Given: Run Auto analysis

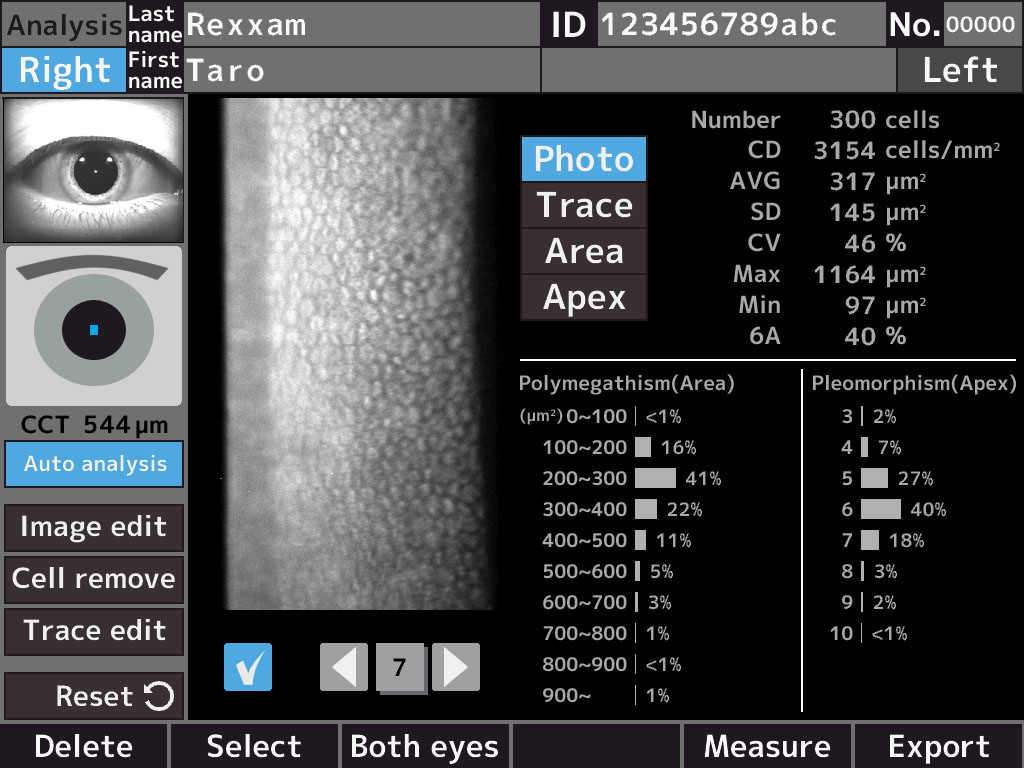Looking at the screenshot, I should [x=94, y=464].
